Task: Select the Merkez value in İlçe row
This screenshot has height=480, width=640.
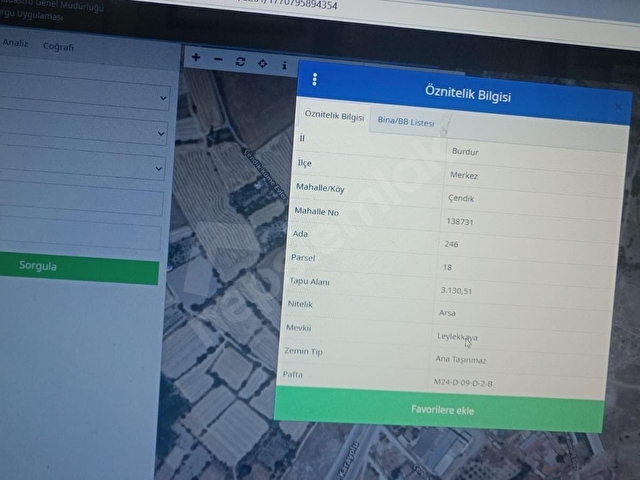Action: pyautogui.click(x=464, y=175)
